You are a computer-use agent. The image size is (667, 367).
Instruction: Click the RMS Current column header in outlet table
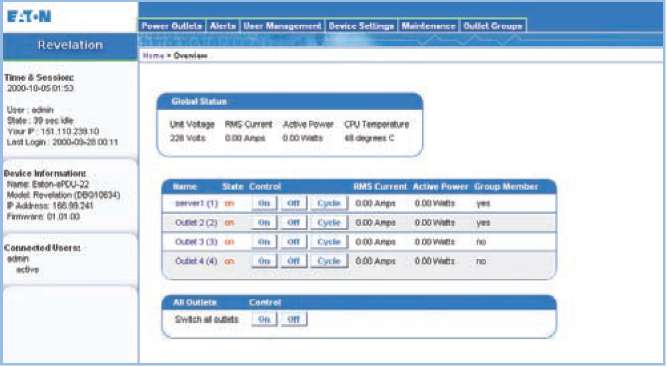tap(380, 187)
